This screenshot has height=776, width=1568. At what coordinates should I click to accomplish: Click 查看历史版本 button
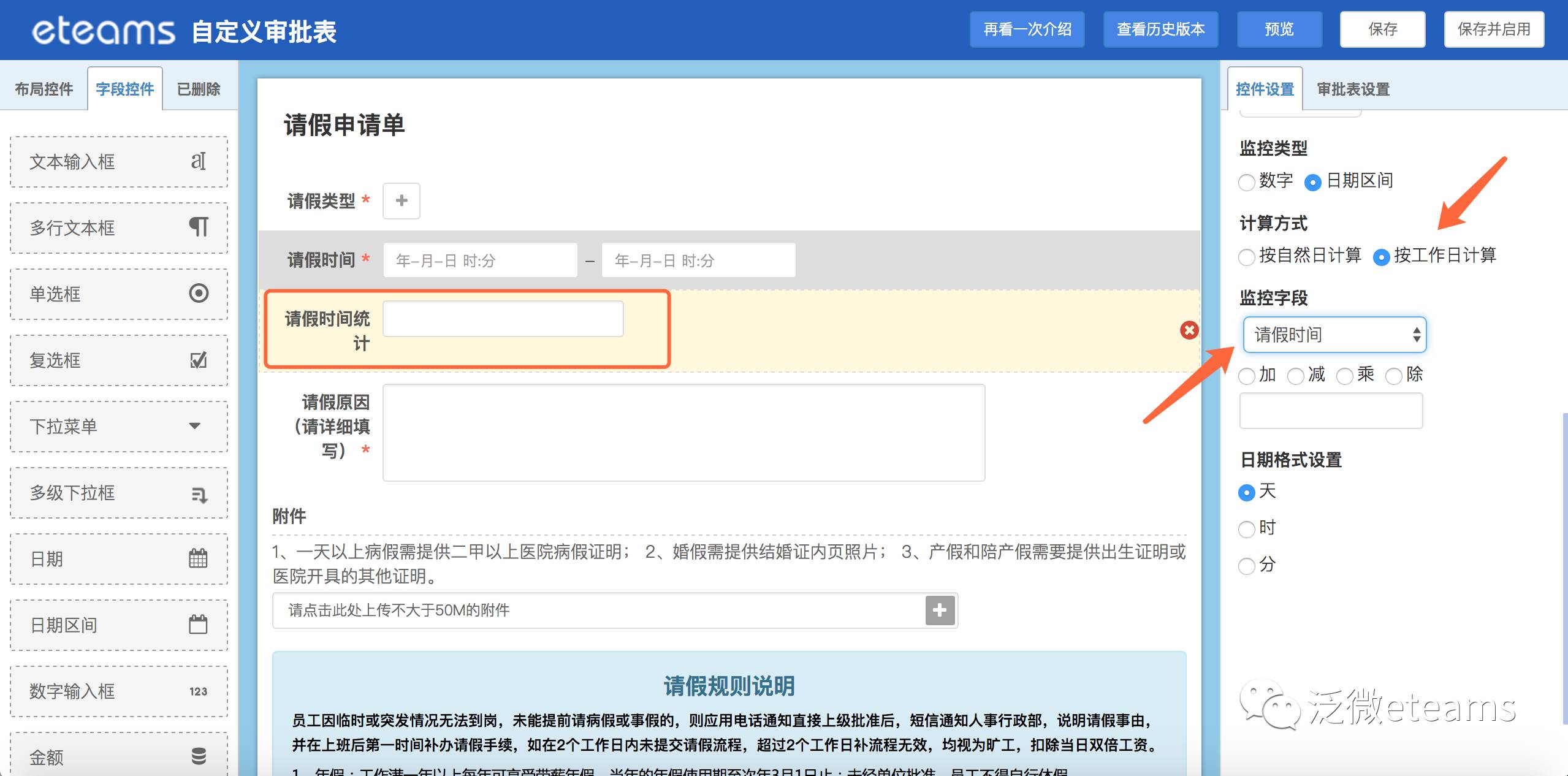point(1160,29)
